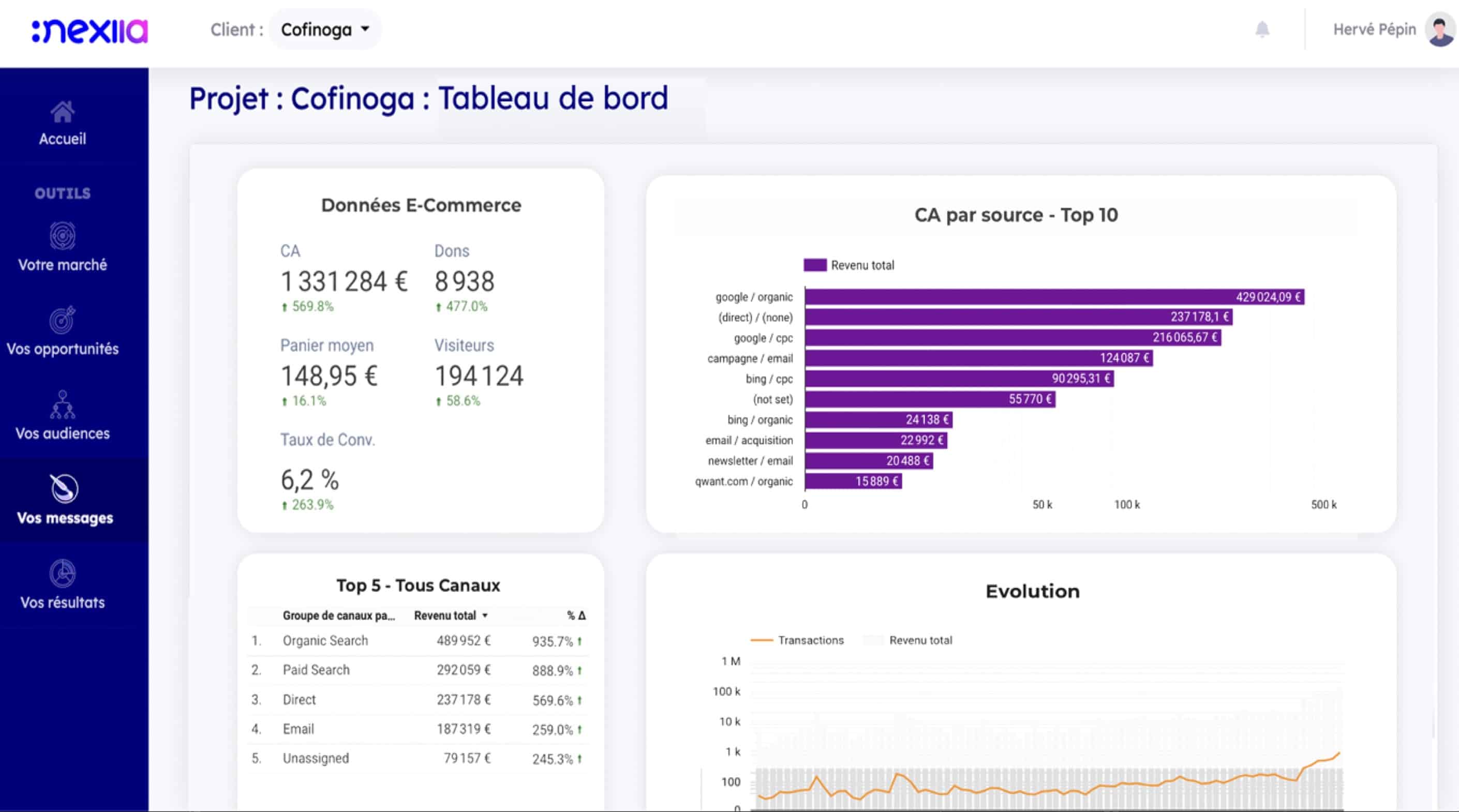The image size is (1459, 812).
Task: Click the google / cpc bar
Action: click(x=1013, y=338)
